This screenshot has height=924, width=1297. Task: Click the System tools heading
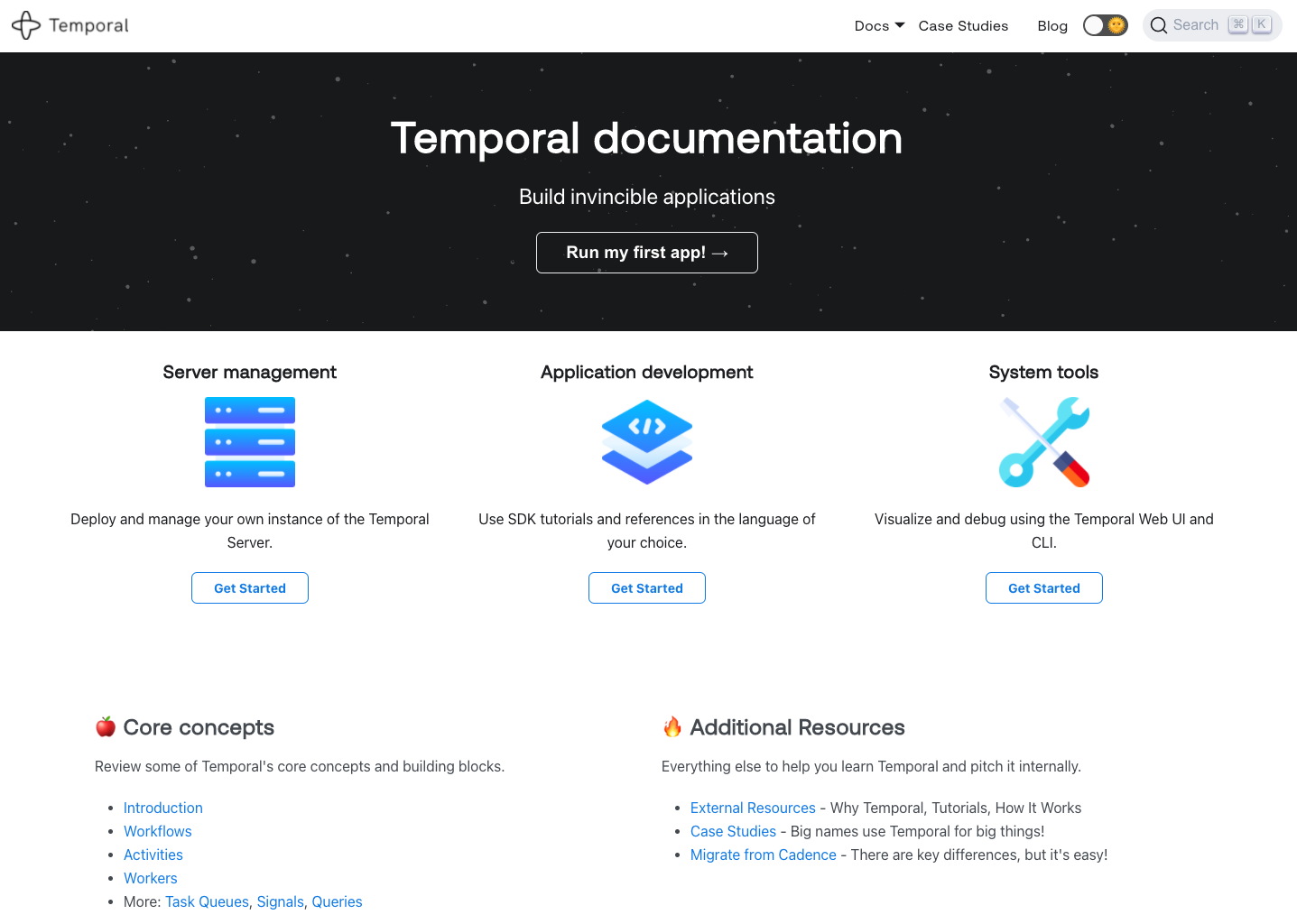tap(1044, 372)
